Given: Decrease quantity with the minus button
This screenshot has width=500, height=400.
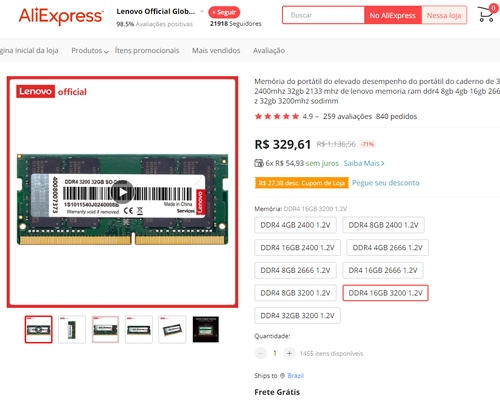Looking at the screenshot, I should coord(261,353).
